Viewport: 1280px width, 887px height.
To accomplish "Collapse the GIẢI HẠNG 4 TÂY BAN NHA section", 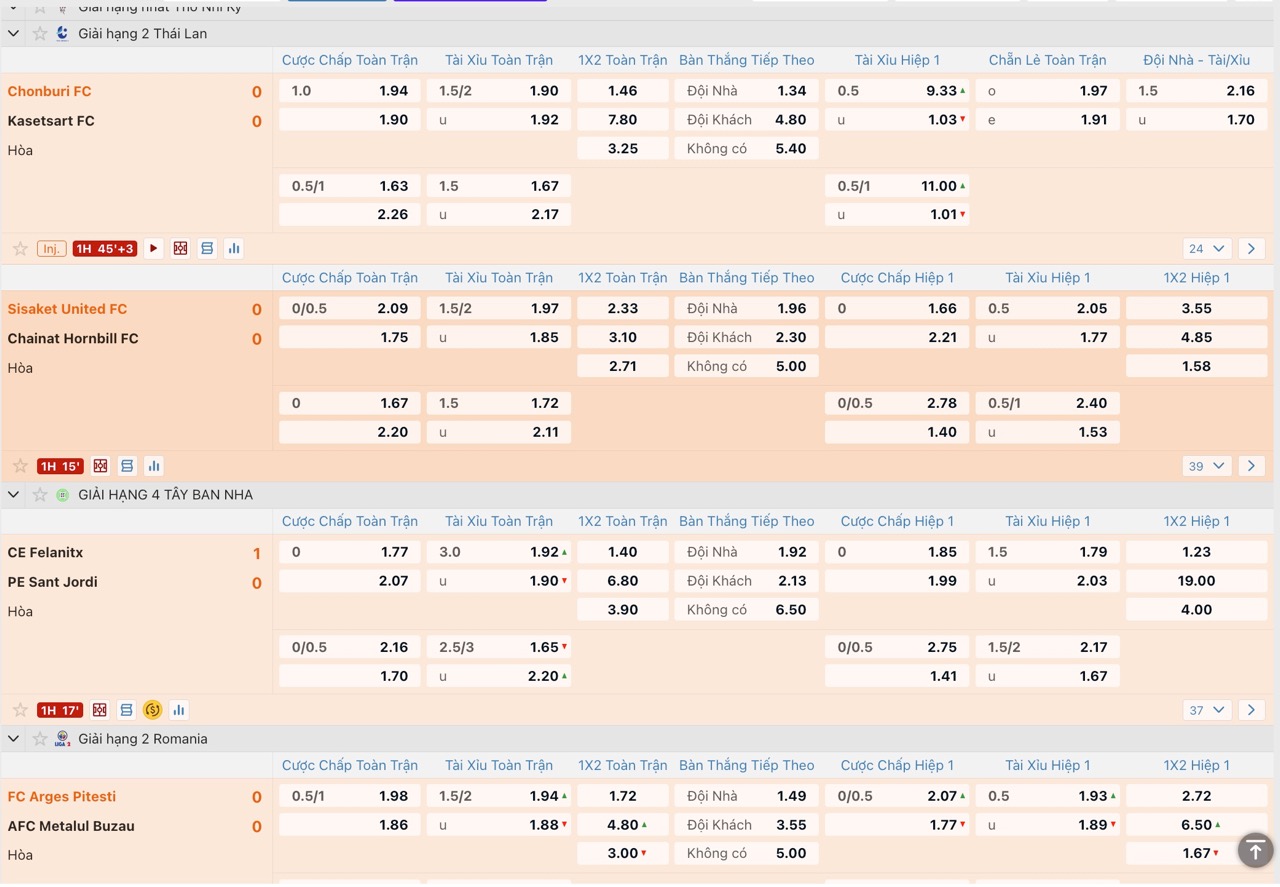I will tap(14, 494).
